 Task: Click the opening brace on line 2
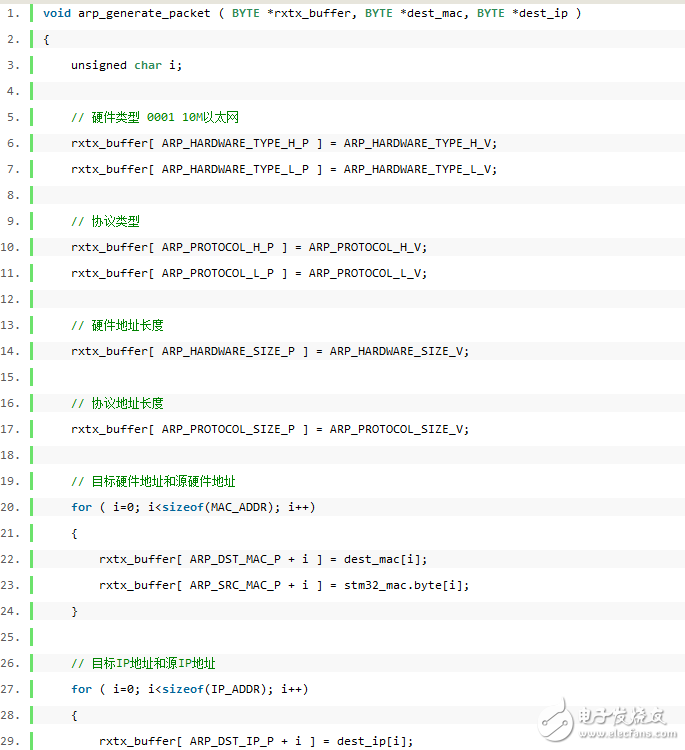[46, 39]
